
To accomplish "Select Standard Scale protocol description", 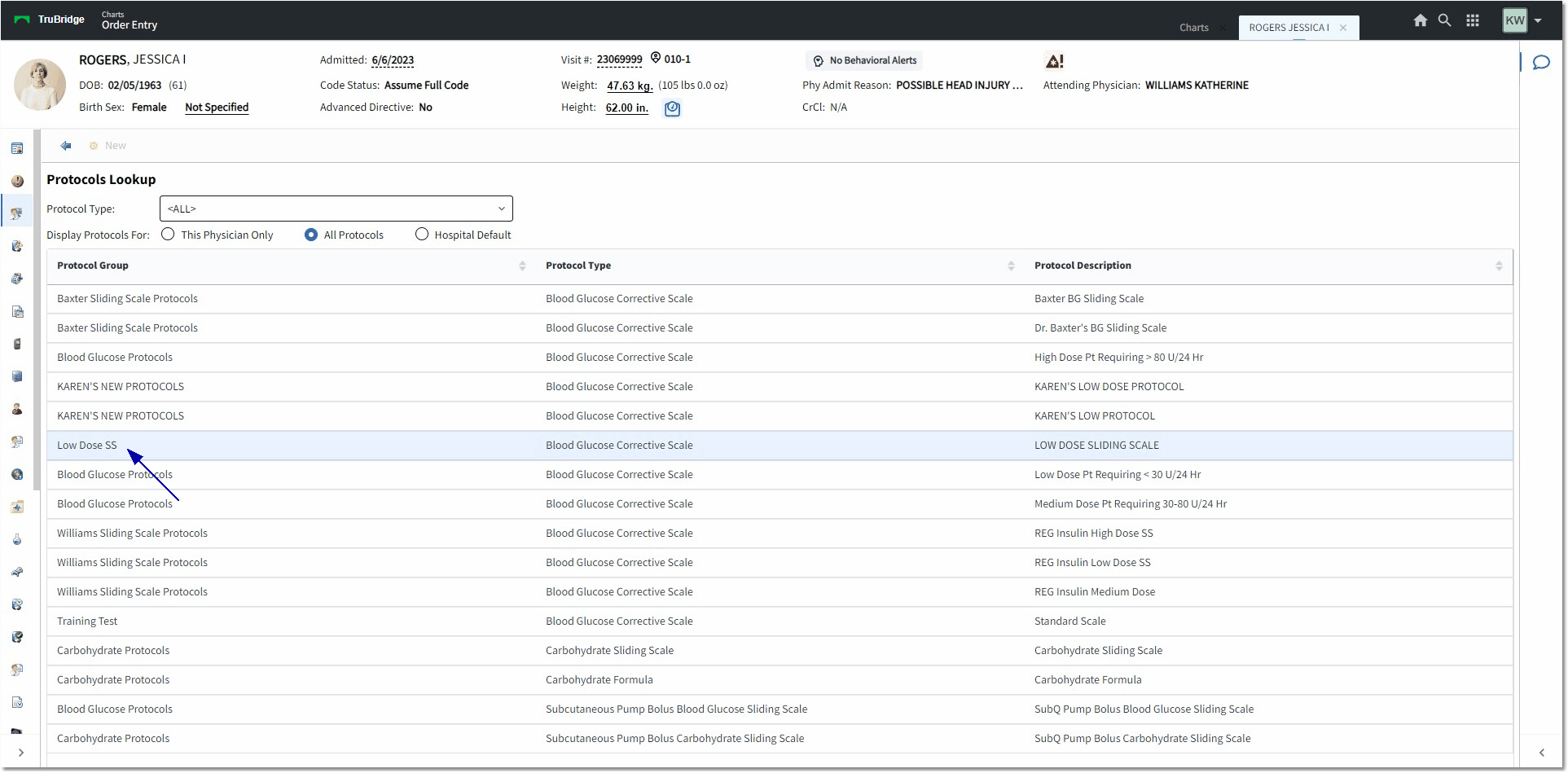I will tap(1070, 621).
